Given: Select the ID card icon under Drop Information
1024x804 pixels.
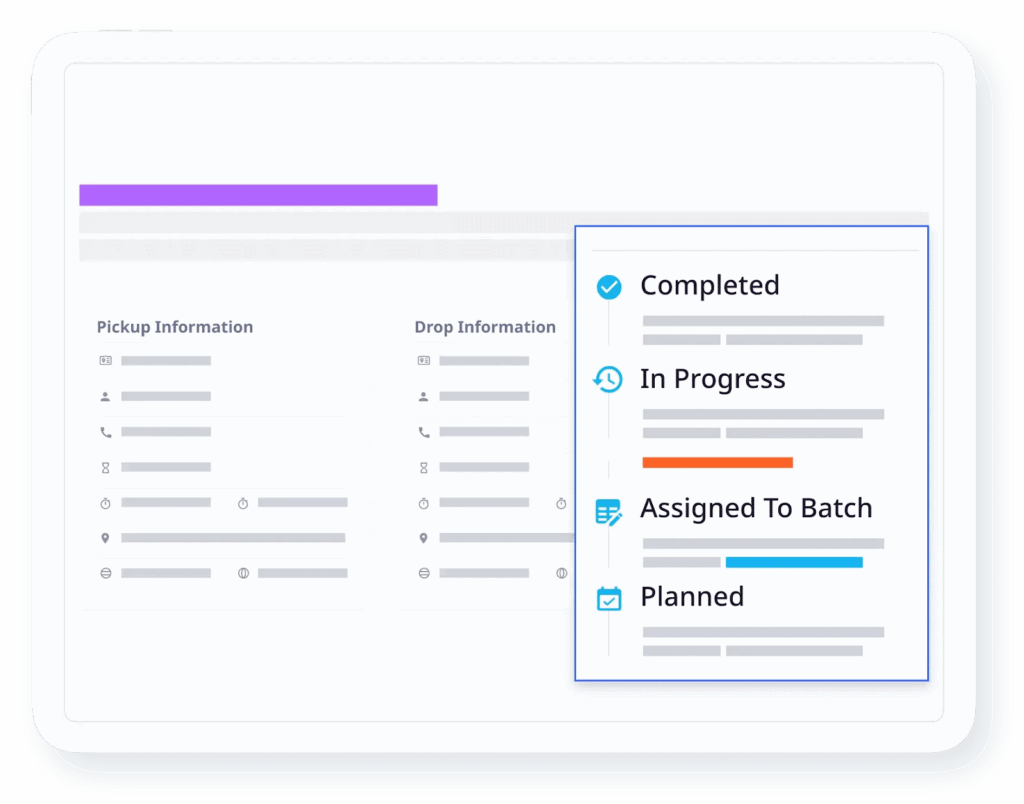Looking at the screenshot, I should tap(423, 360).
